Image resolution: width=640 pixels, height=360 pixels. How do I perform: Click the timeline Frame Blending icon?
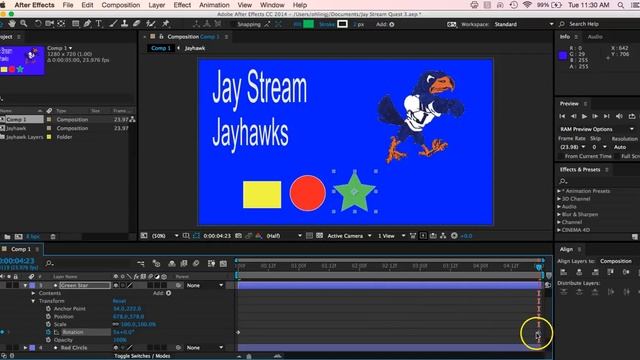tap(184, 264)
